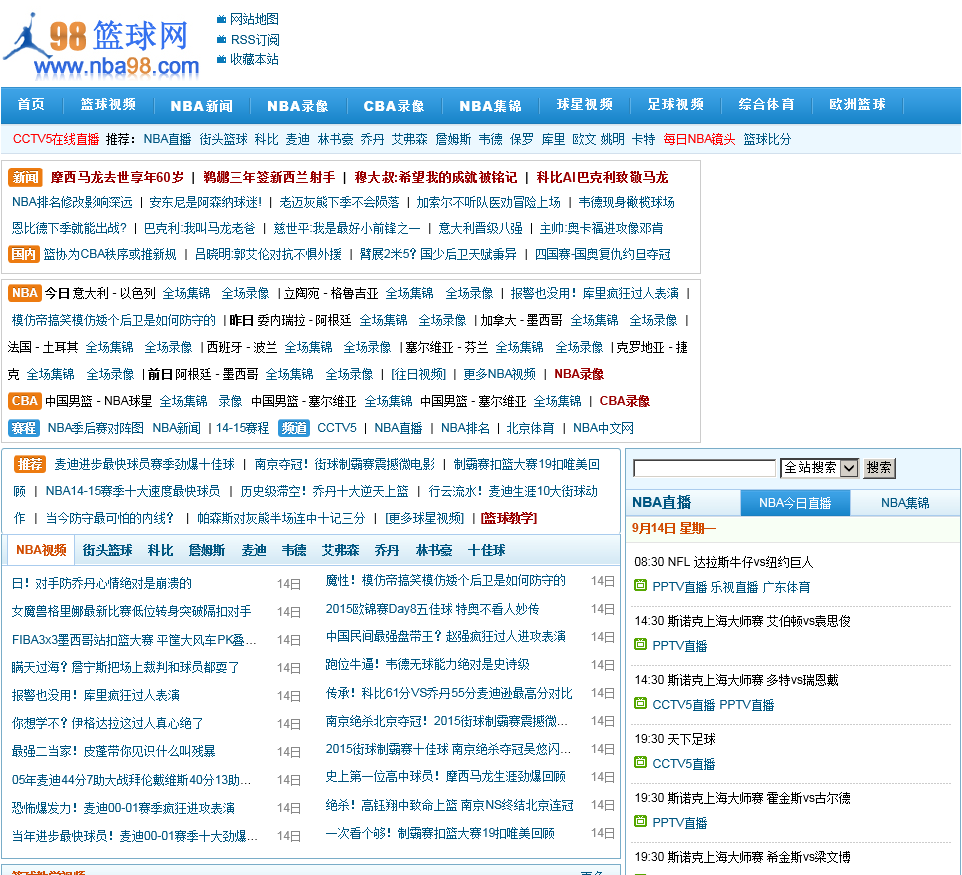Screen dimensions: 962x875
Task: Click the search text input field
Action: click(x=704, y=469)
